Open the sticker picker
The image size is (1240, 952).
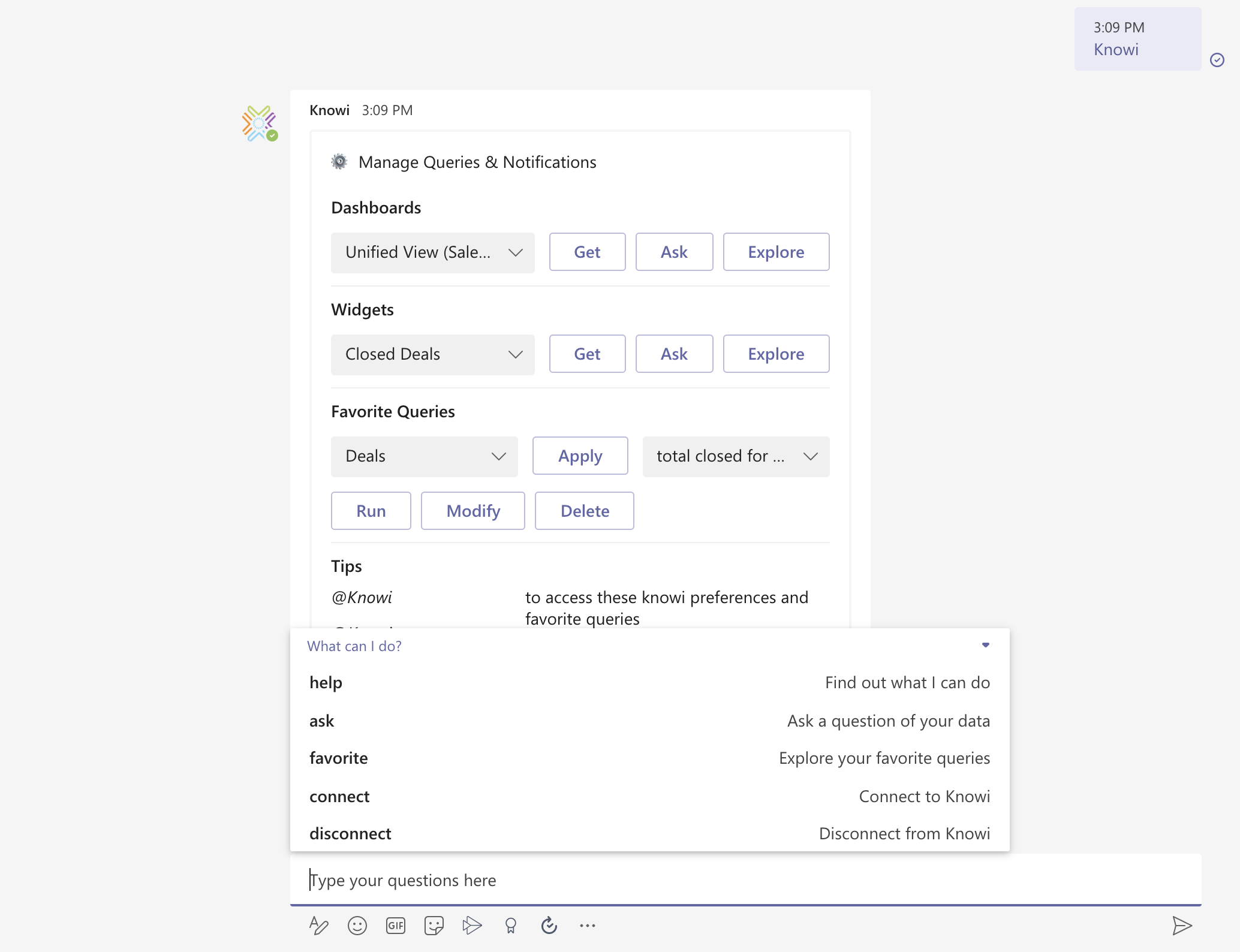click(x=434, y=926)
